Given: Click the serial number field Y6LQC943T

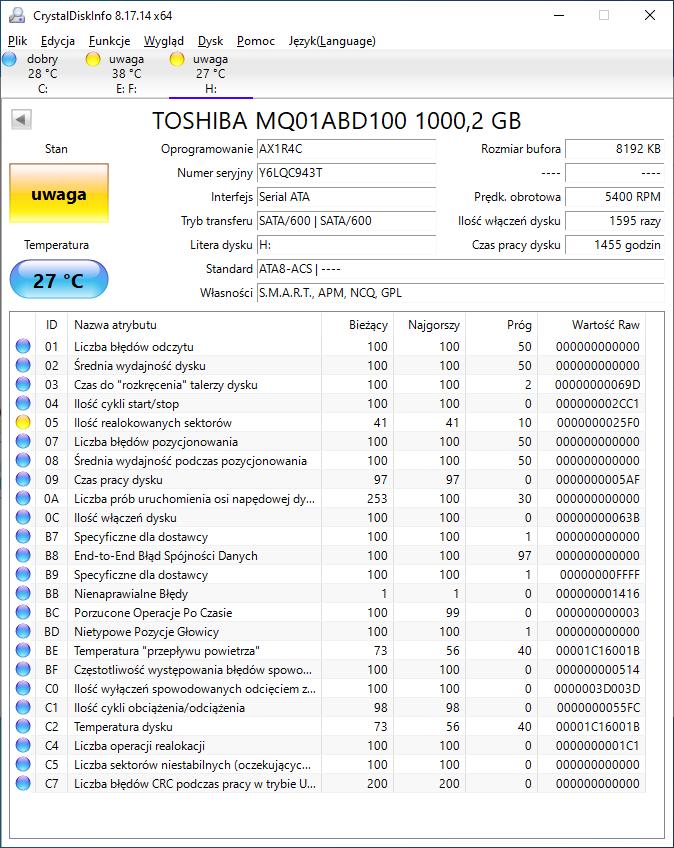Looking at the screenshot, I should pos(346,173).
